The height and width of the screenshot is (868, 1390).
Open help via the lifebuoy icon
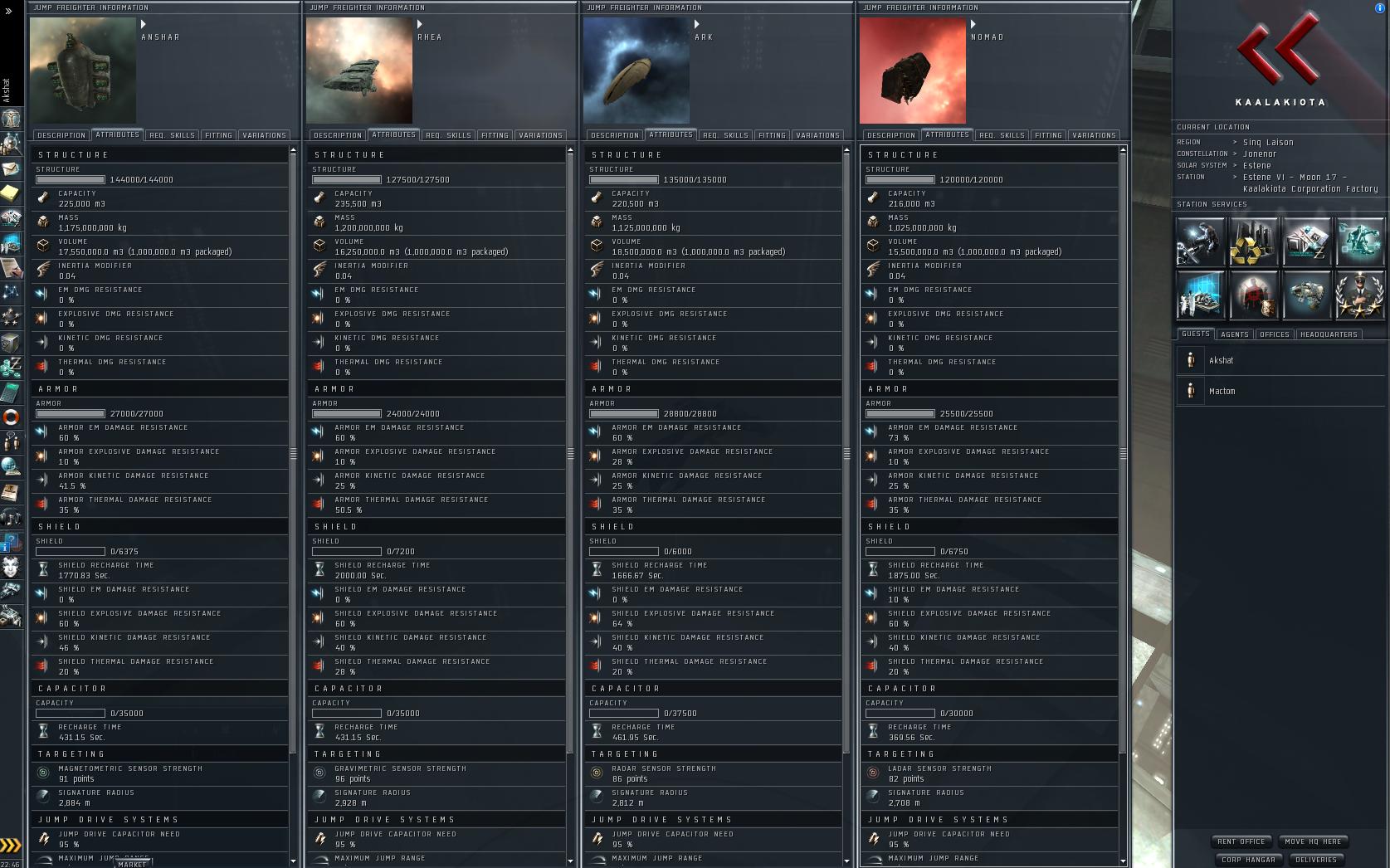pos(11,417)
